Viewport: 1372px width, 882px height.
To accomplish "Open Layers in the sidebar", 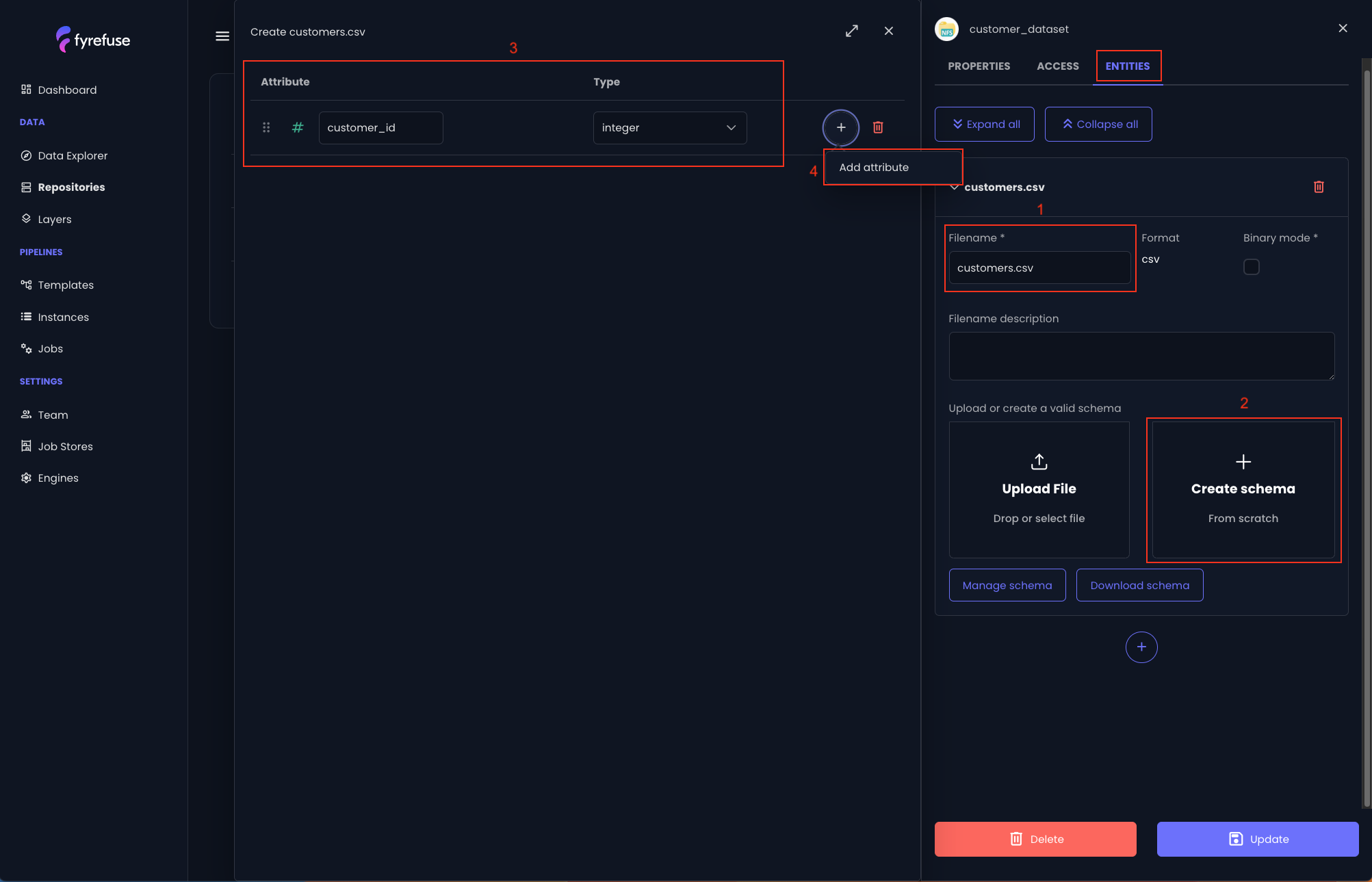I will coord(55,219).
